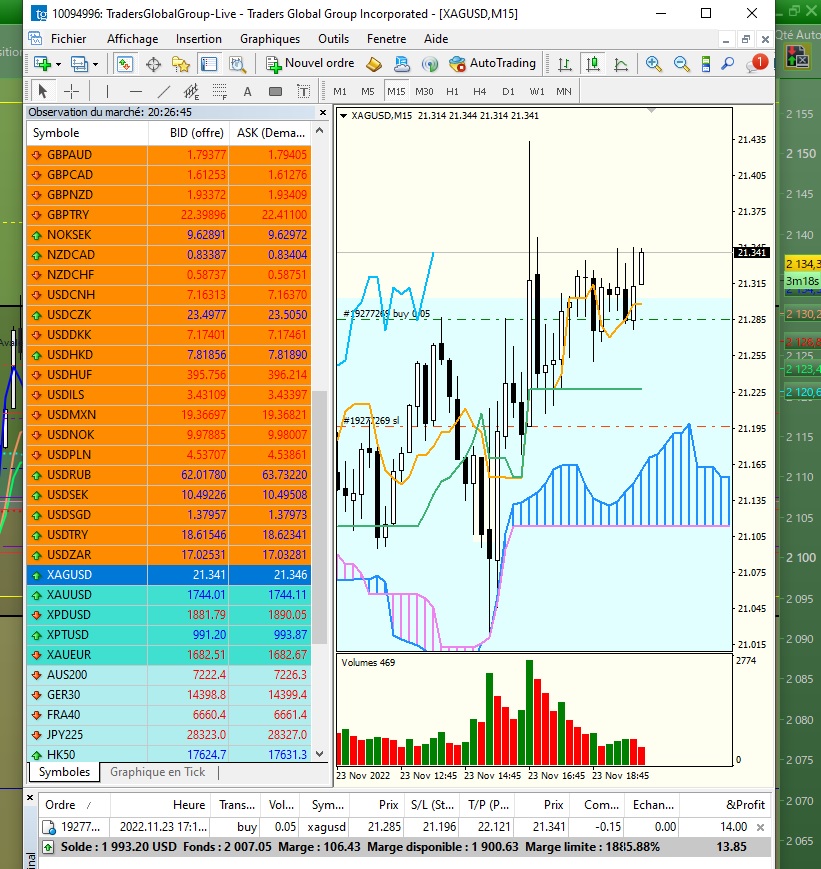Select the line chart display icon
Image resolution: width=821 pixels, height=869 pixels.
[621, 64]
